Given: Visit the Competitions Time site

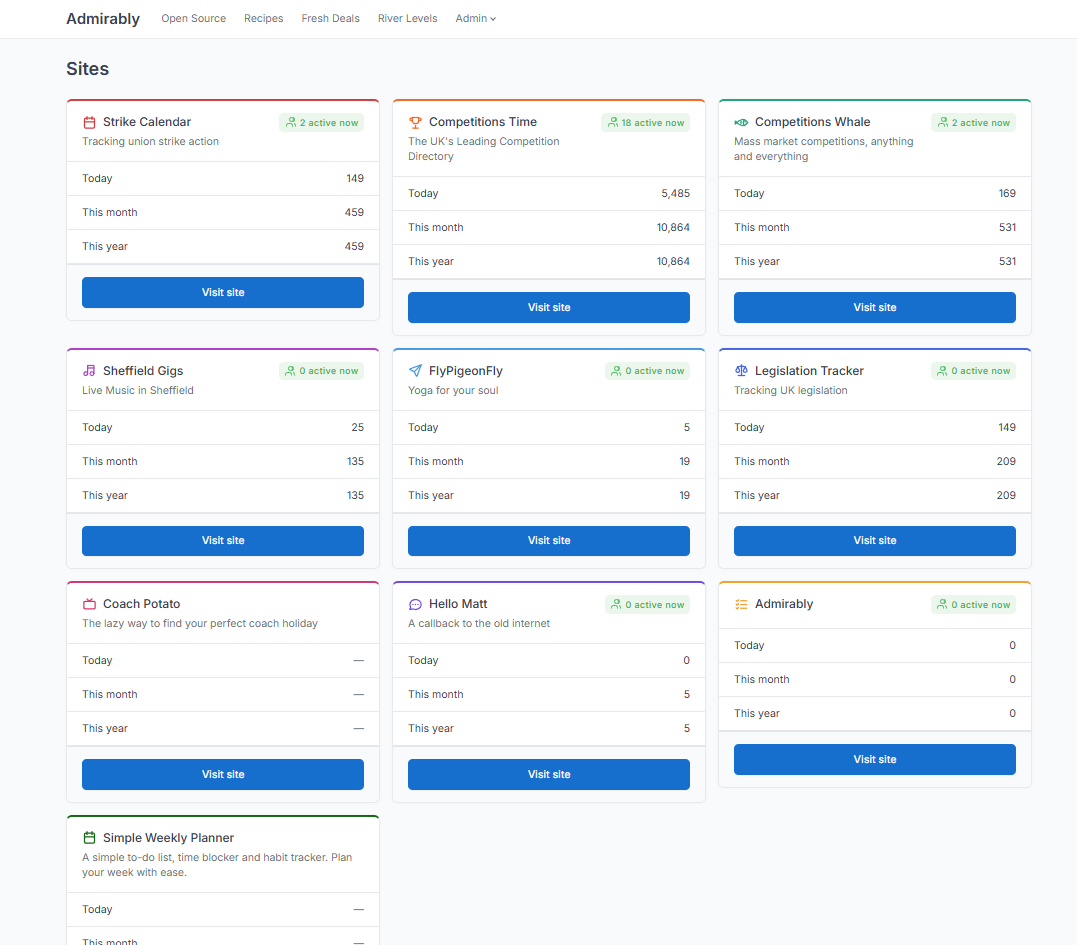Looking at the screenshot, I should pyautogui.click(x=549, y=308).
